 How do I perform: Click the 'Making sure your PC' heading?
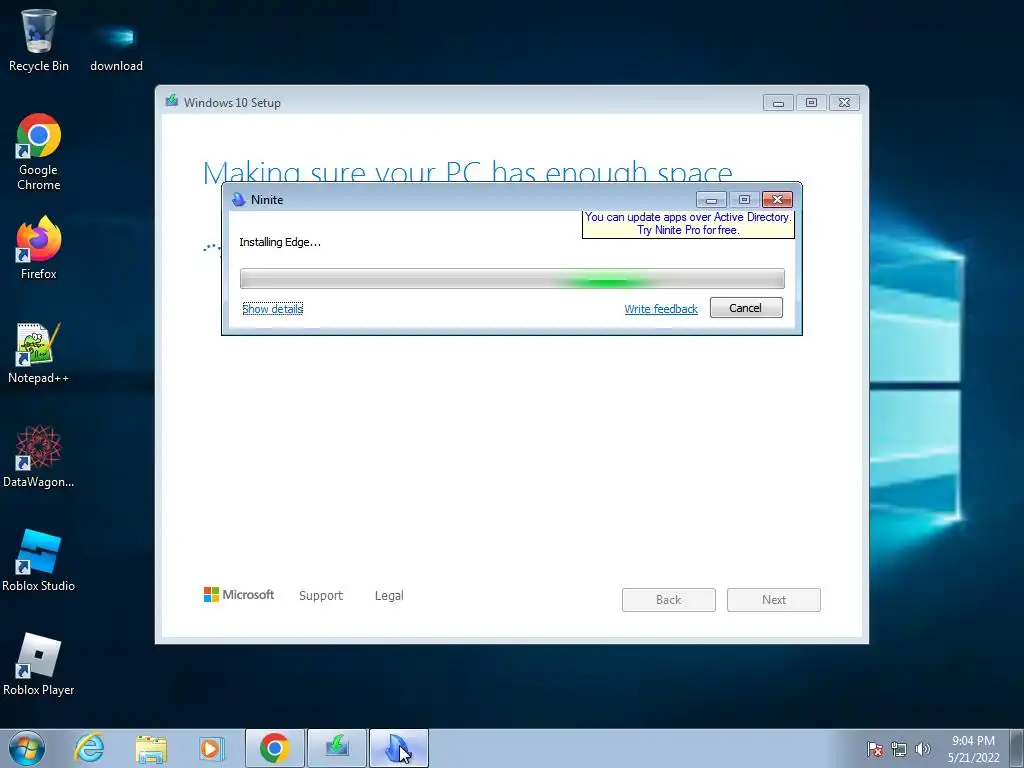pos(468,171)
